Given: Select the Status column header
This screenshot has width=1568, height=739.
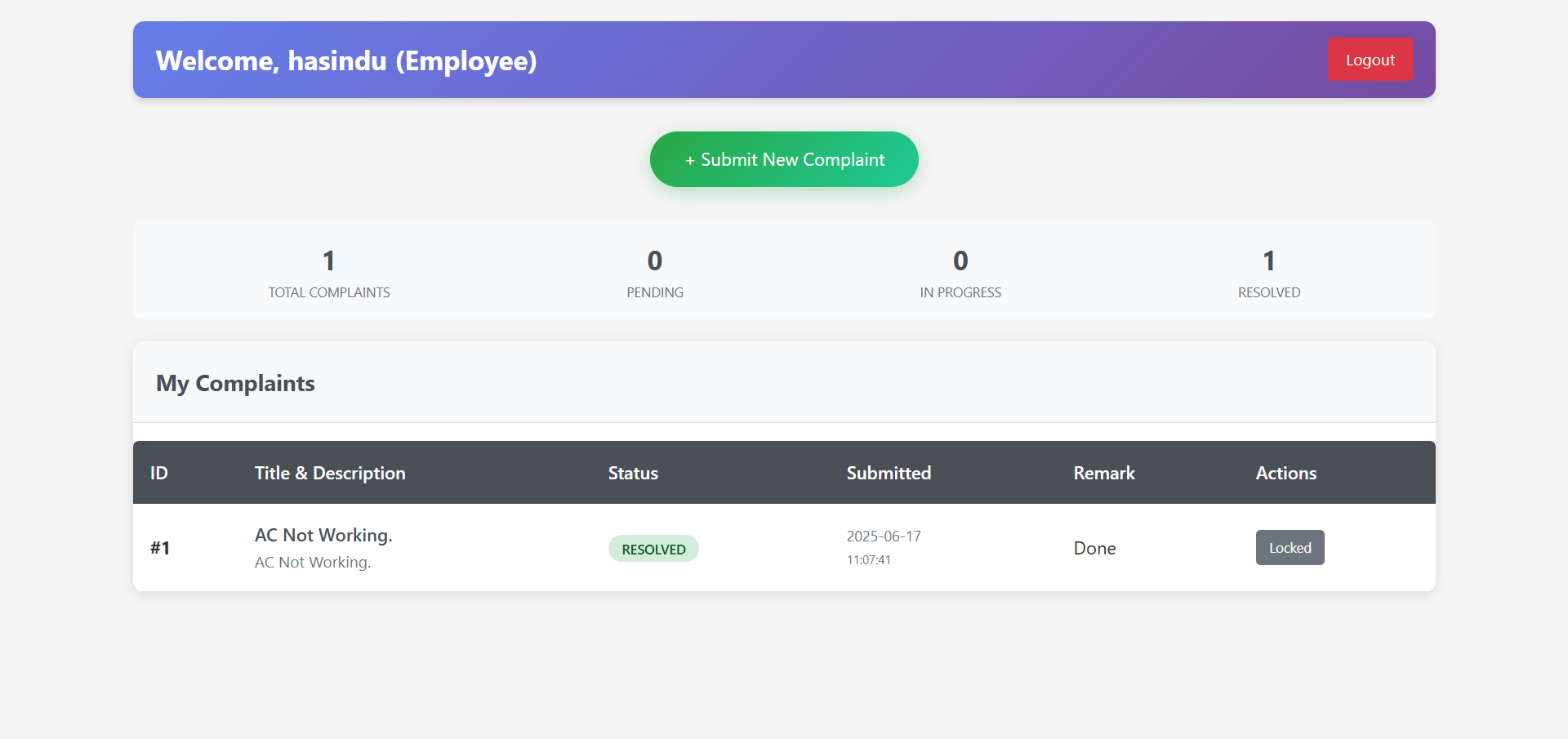Looking at the screenshot, I should [x=633, y=474].
